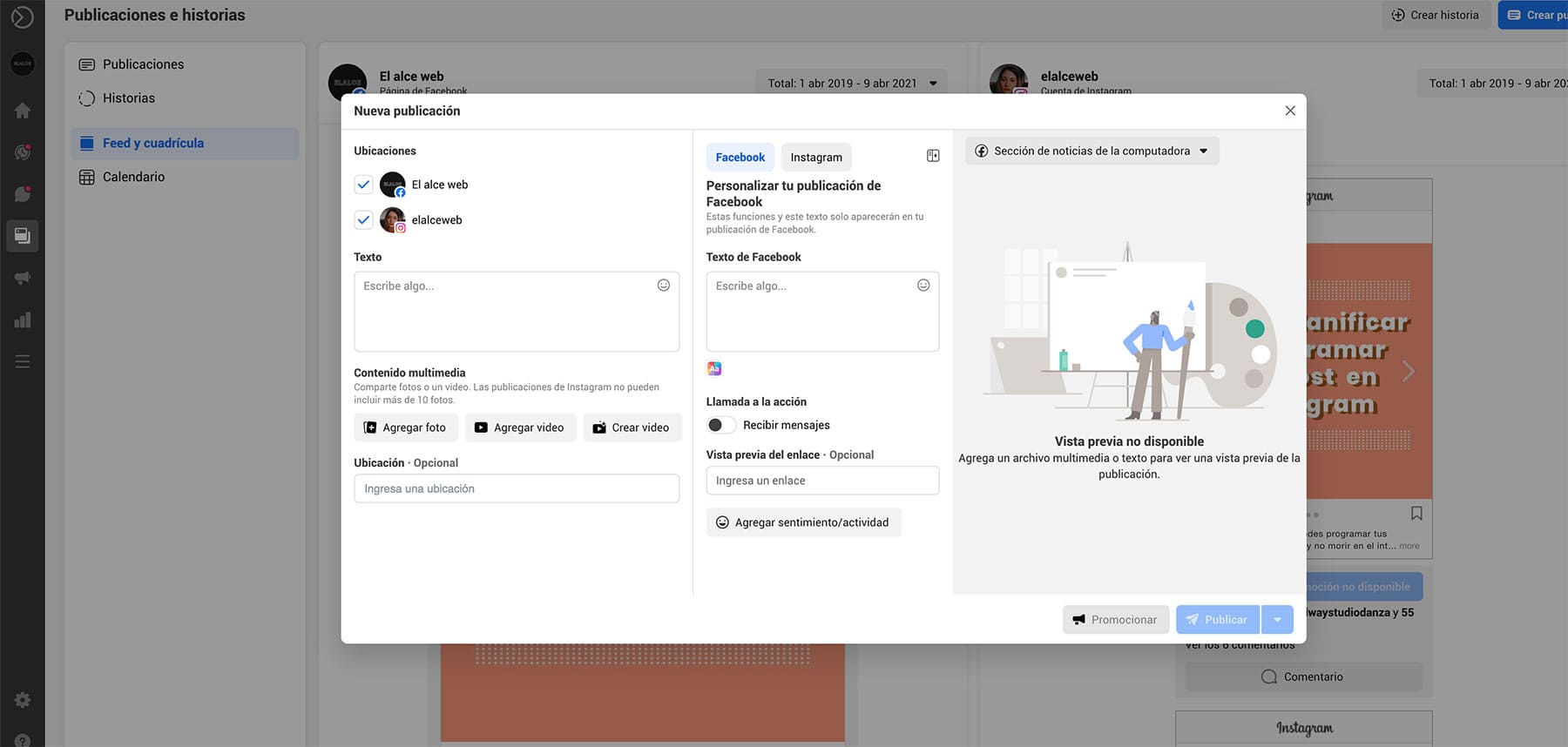Click Agregar video button
The height and width of the screenshot is (747, 1568).
click(x=520, y=427)
